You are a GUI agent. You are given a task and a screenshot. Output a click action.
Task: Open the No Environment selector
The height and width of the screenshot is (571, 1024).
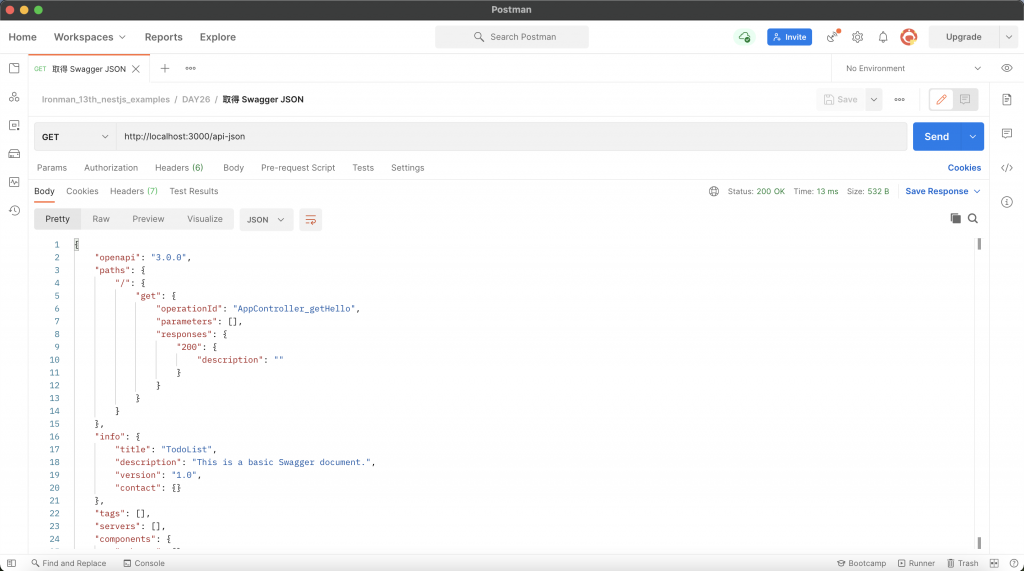pyautogui.click(x=913, y=68)
